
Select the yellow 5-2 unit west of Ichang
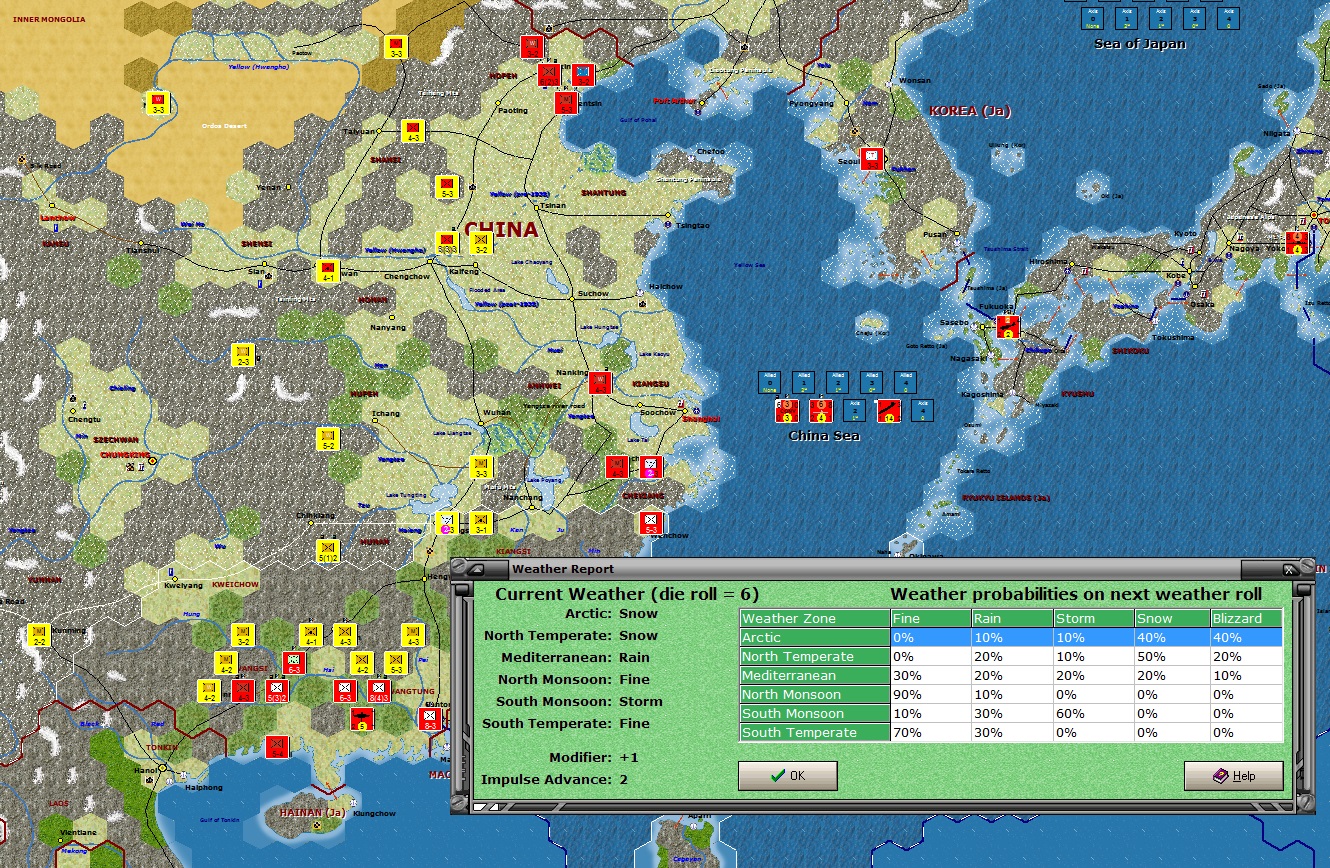pos(328,439)
